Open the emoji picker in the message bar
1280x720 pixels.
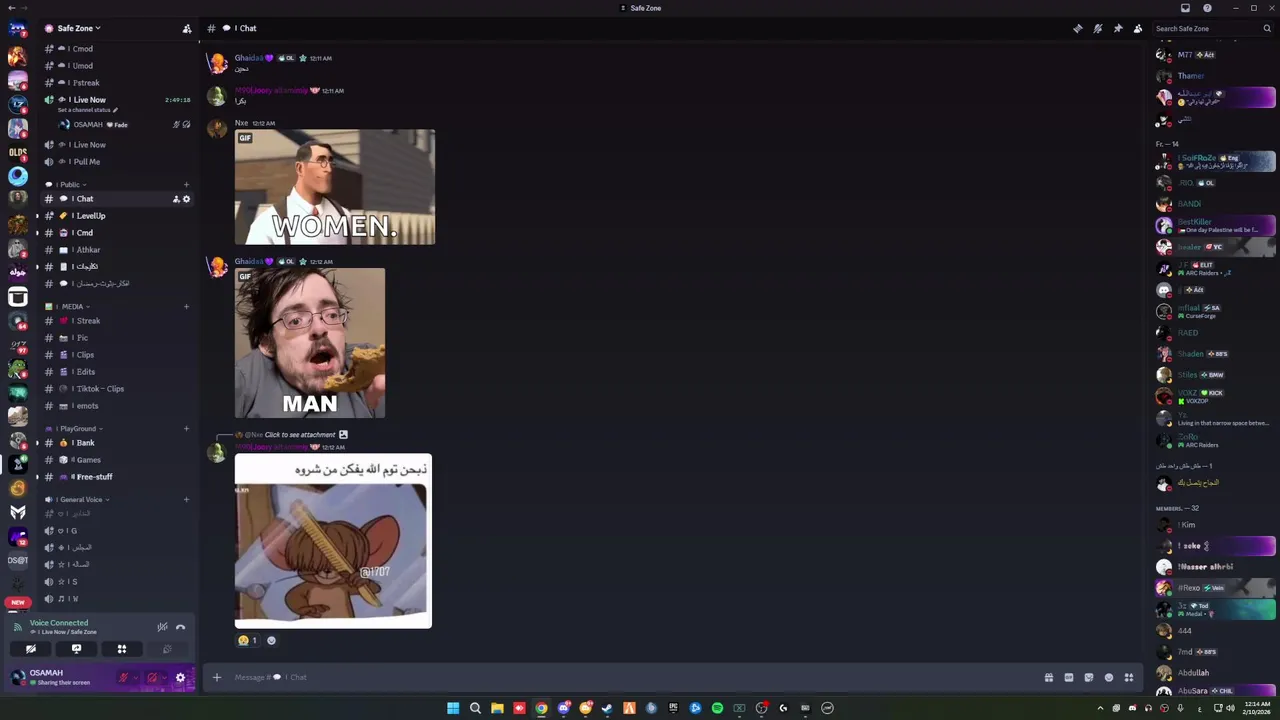pos(1108,677)
